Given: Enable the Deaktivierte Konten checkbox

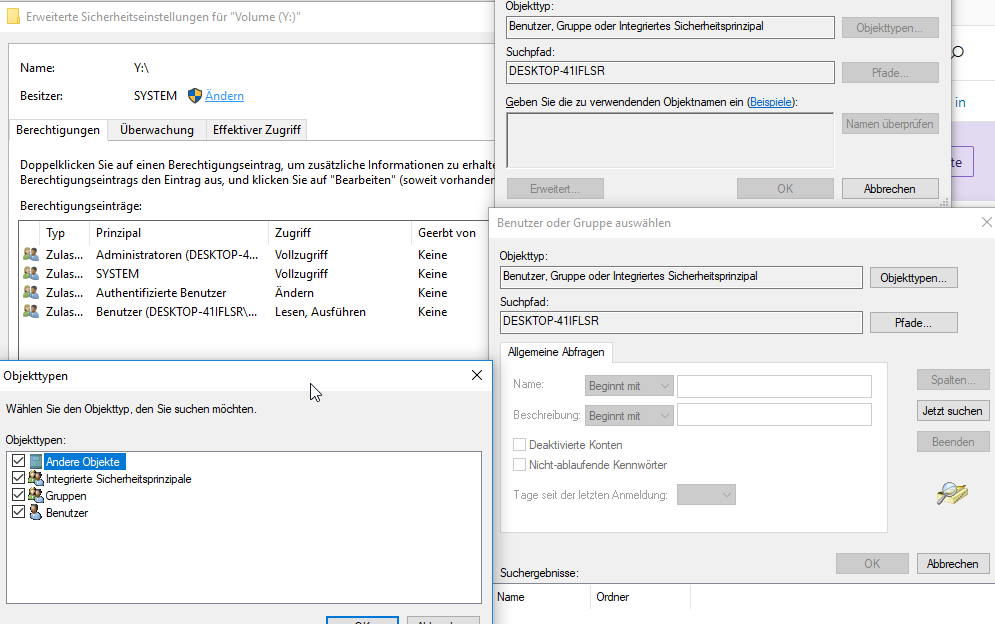Looking at the screenshot, I should coord(519,444).
